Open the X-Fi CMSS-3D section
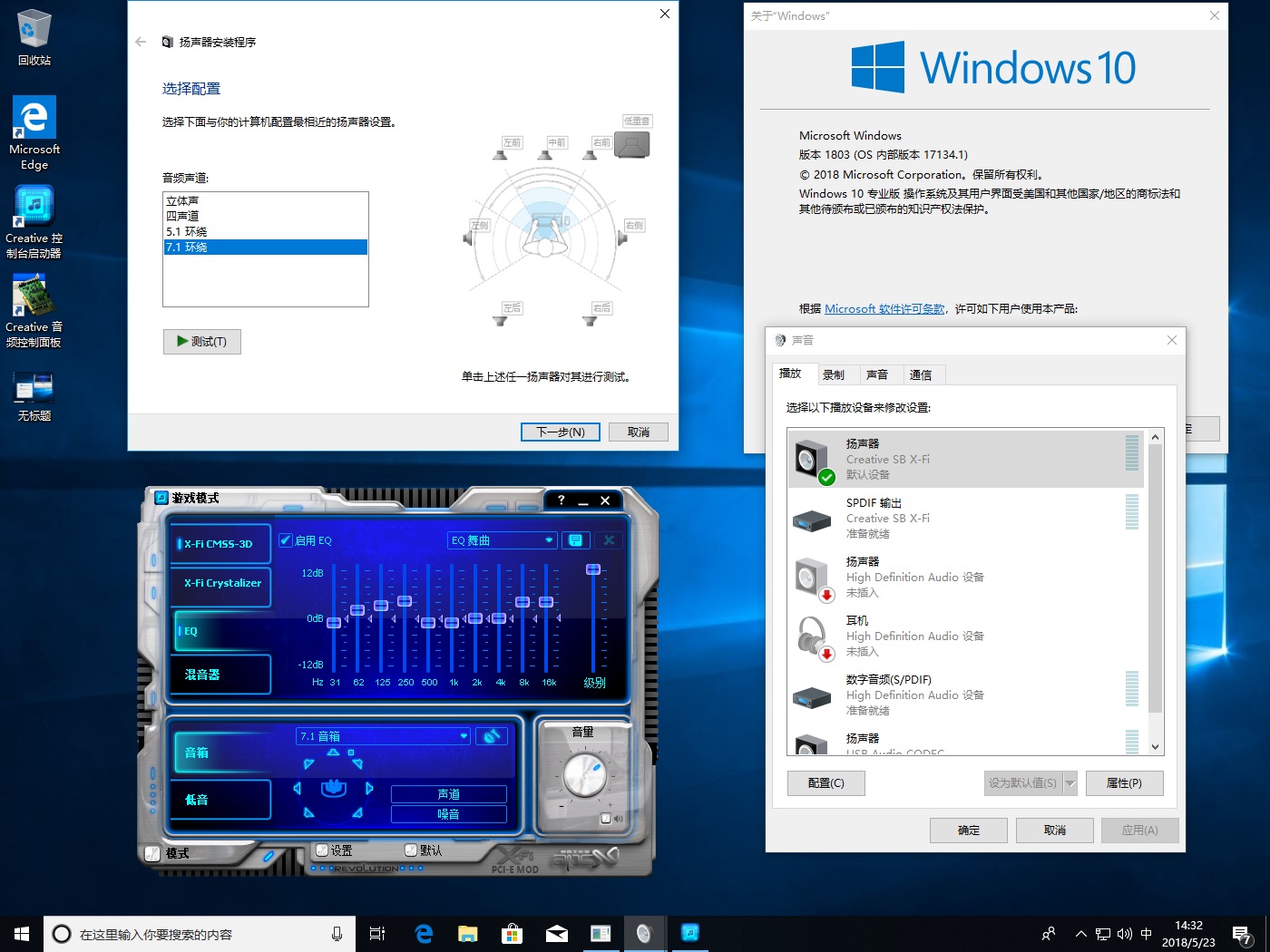Viewport: 1270px width, 952px height. (220, 544)
